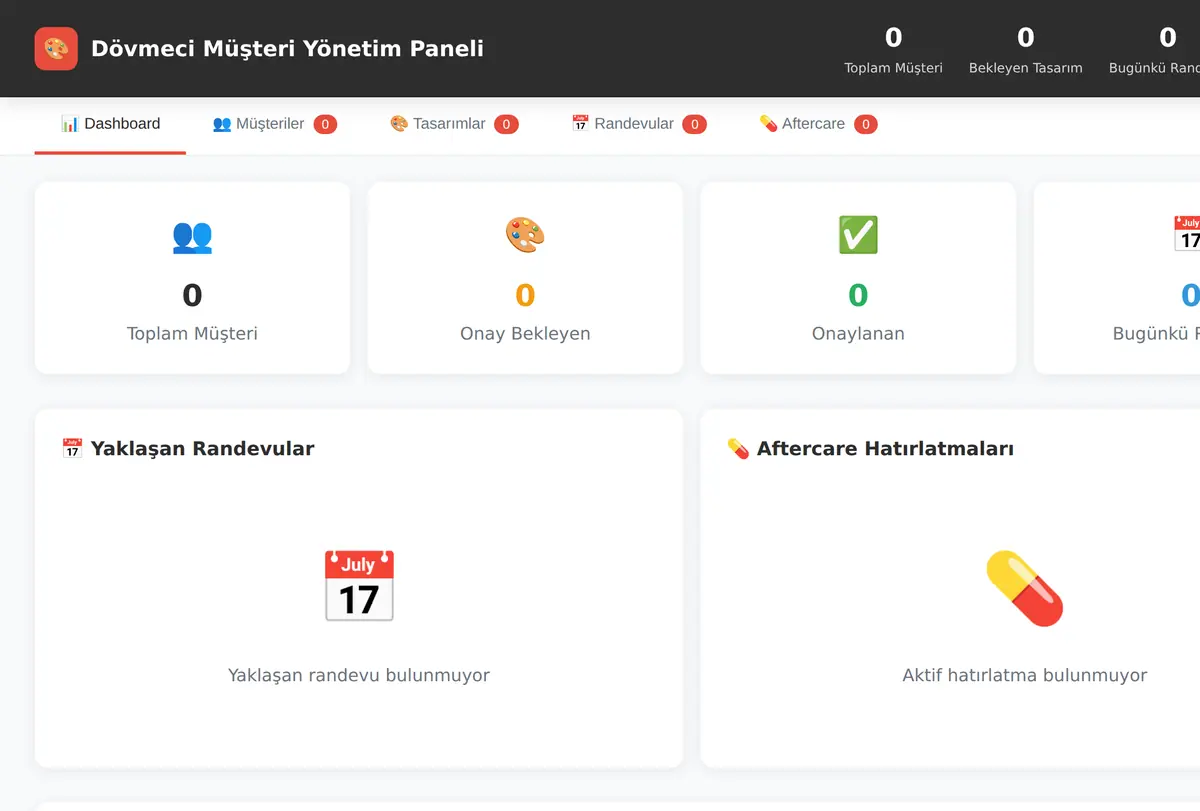Viewport: 1200px width, 811px height.
Task: Click the 'Onaylanan' card label
Action: [x=858, y=334]
